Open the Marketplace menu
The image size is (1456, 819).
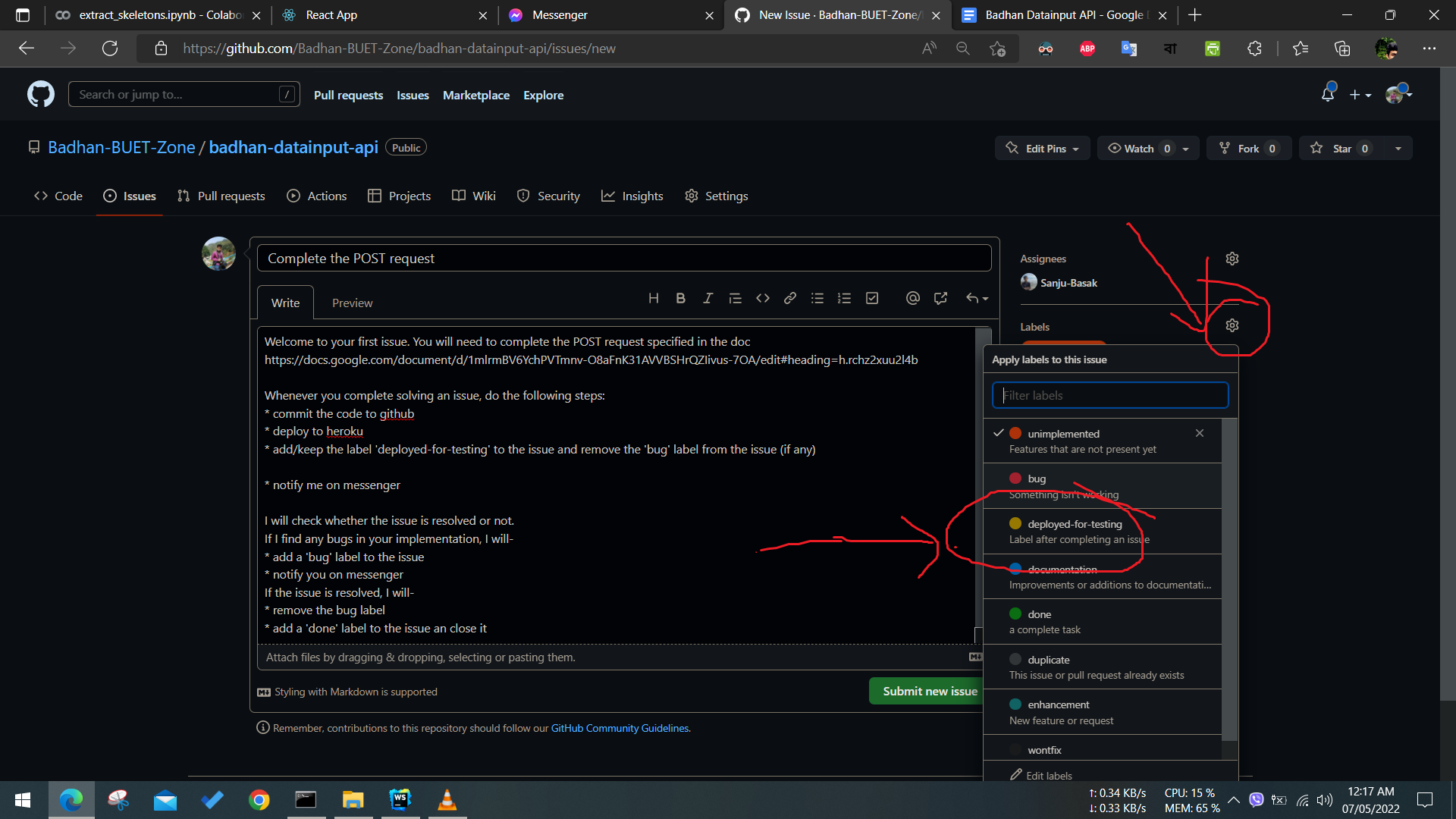click(x=475, y=95)
